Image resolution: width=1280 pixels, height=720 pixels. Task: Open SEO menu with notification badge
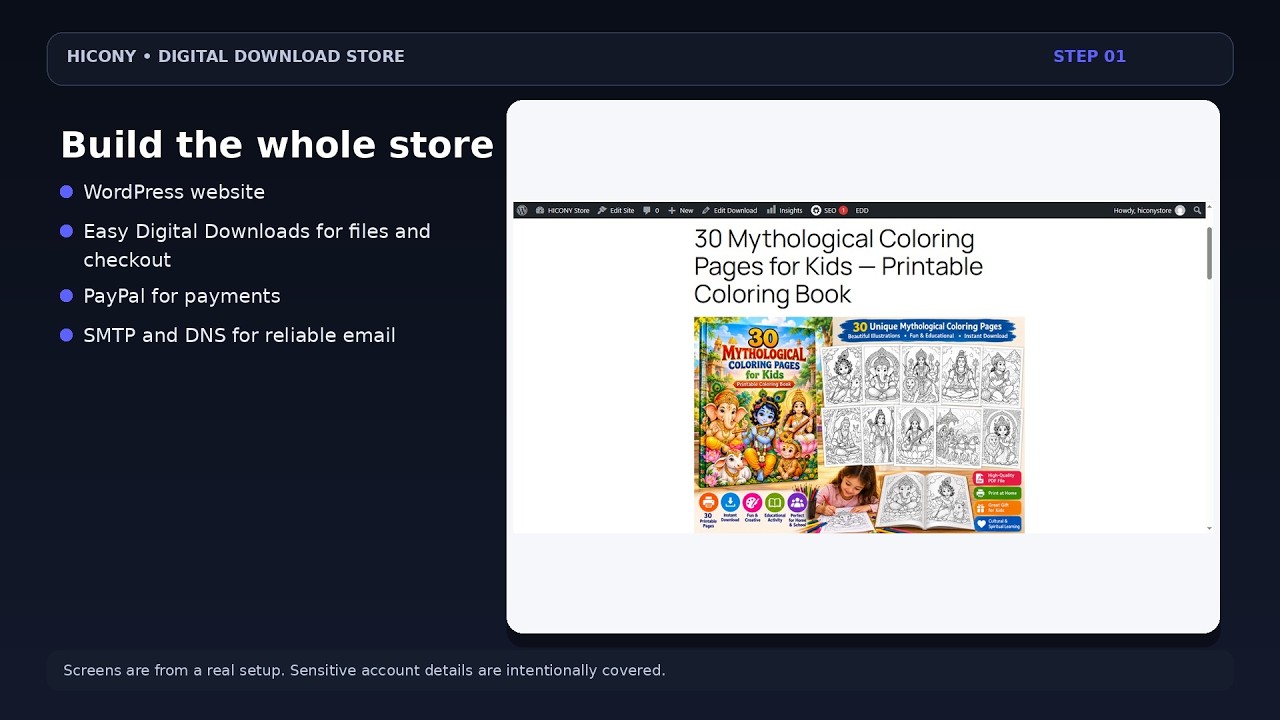coord(829,210)
